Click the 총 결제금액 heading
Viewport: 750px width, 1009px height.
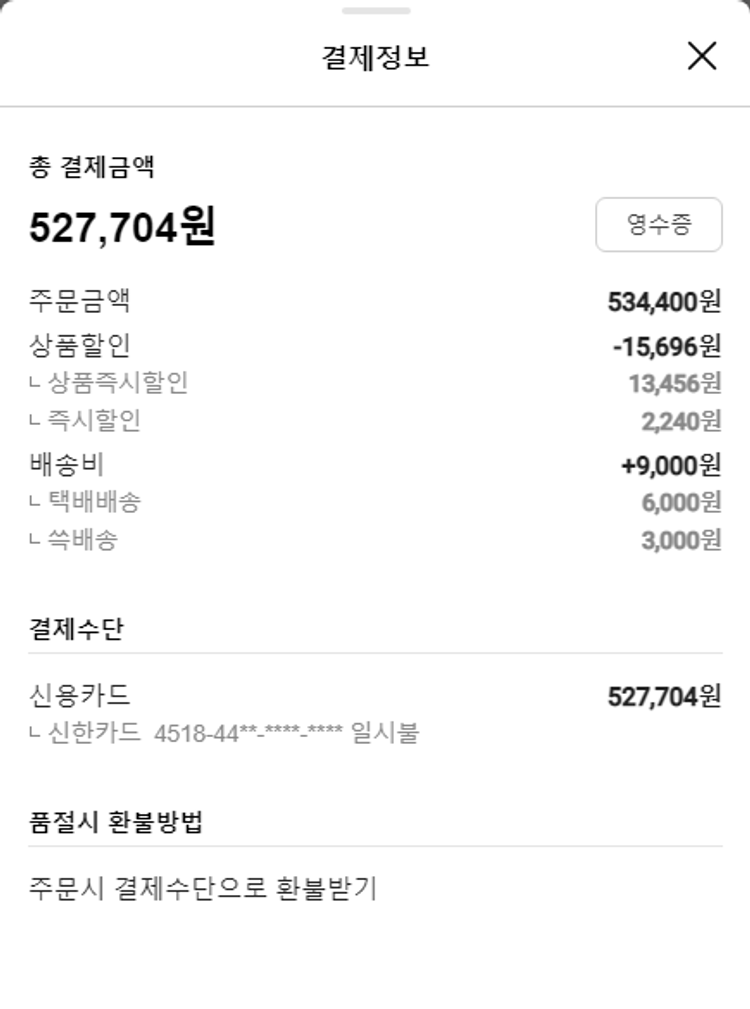tap(91, 167)
